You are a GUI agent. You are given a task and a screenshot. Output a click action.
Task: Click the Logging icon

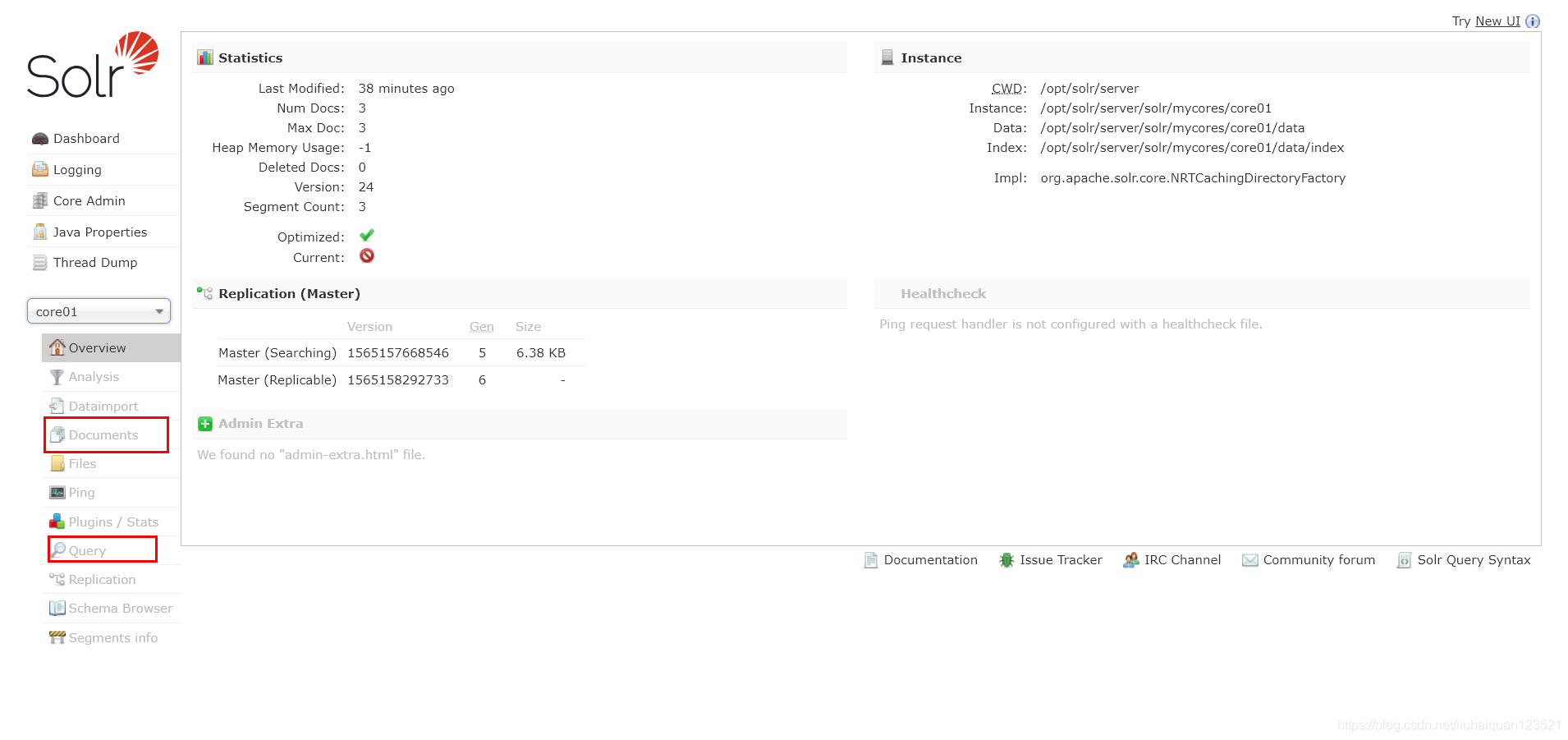coord(39,169)
